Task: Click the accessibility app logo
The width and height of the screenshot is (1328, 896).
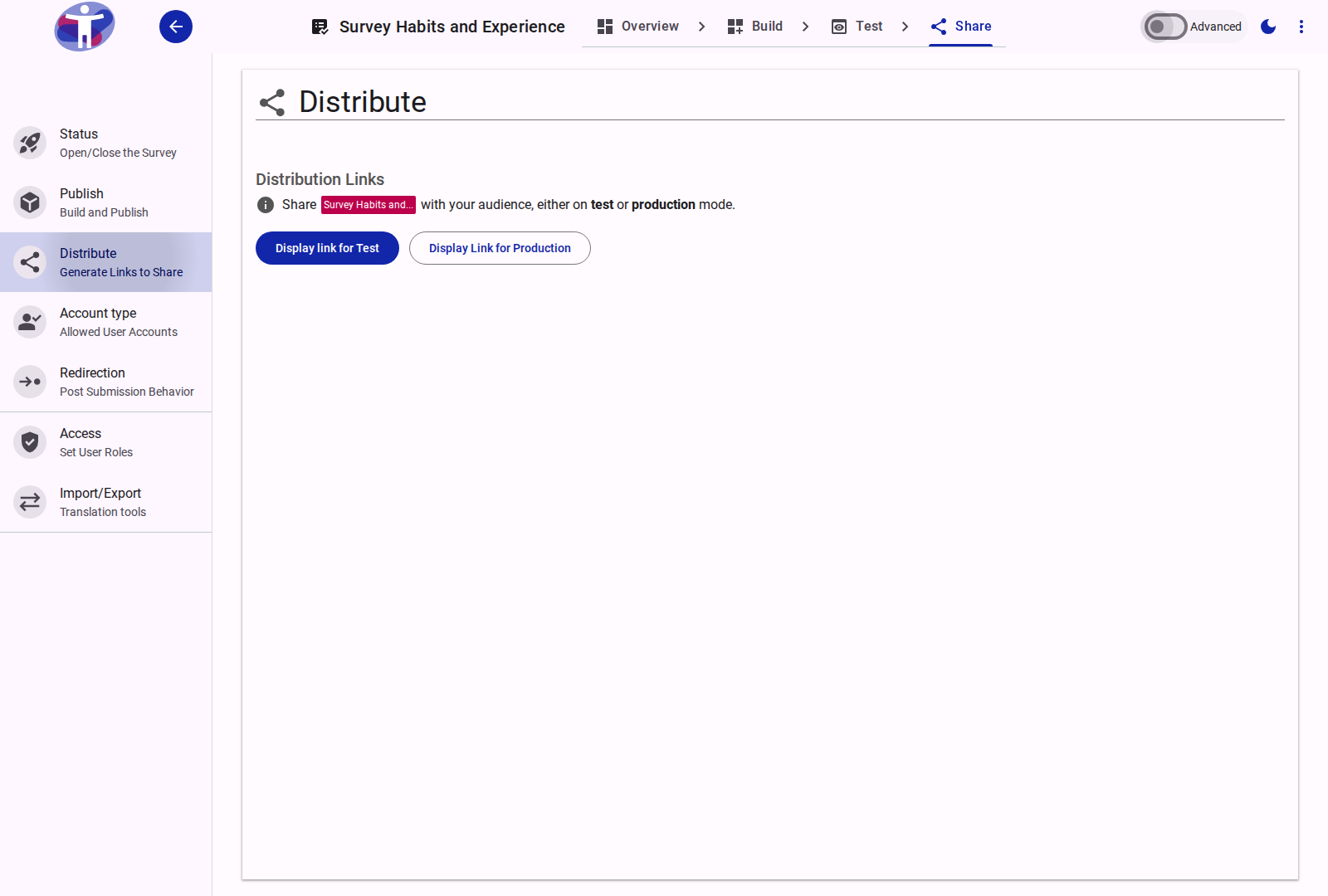Action: pos(85,27)
